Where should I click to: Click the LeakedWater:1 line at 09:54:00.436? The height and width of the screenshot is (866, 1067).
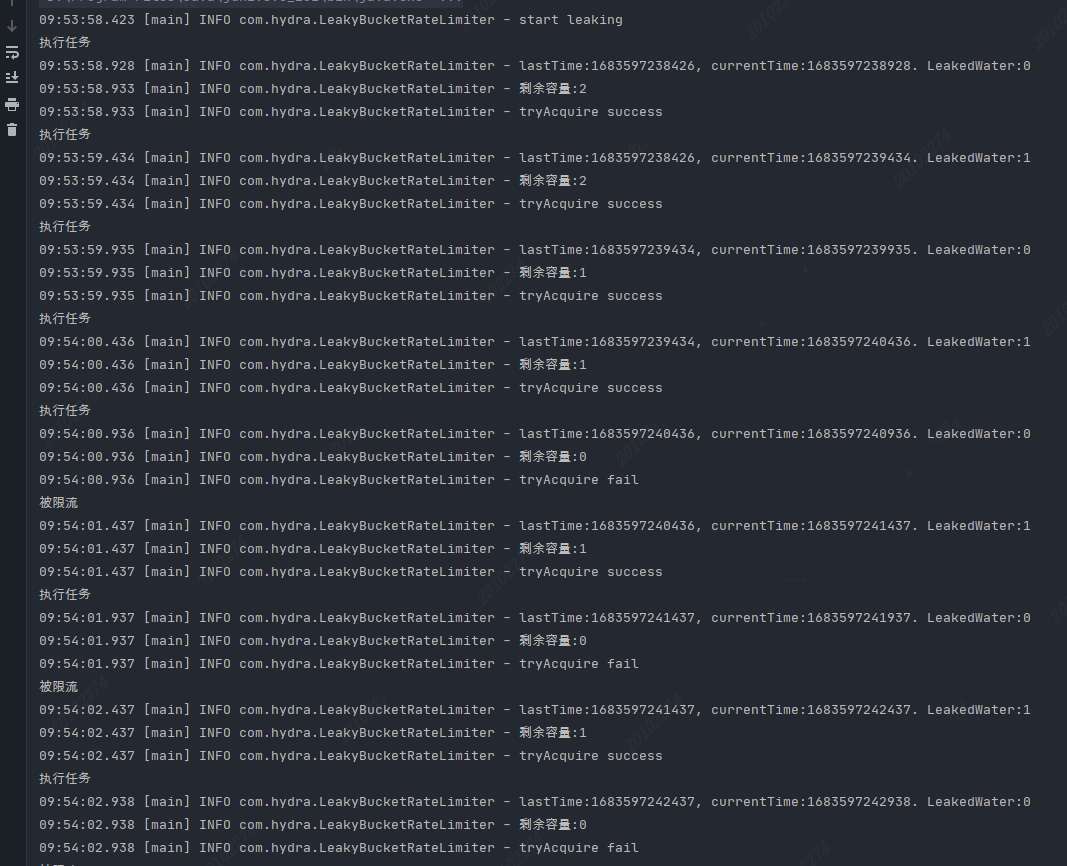tap(535, 342)
